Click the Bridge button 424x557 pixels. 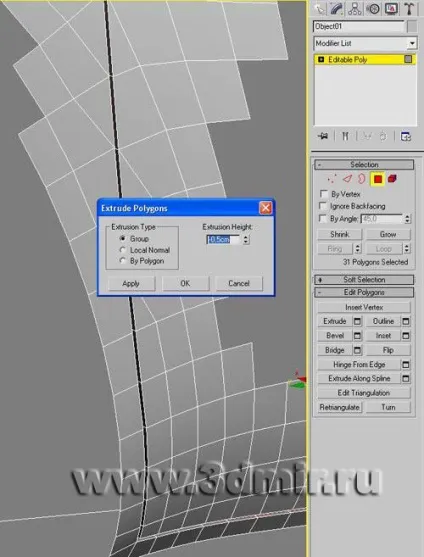click(x=335, y=350)
